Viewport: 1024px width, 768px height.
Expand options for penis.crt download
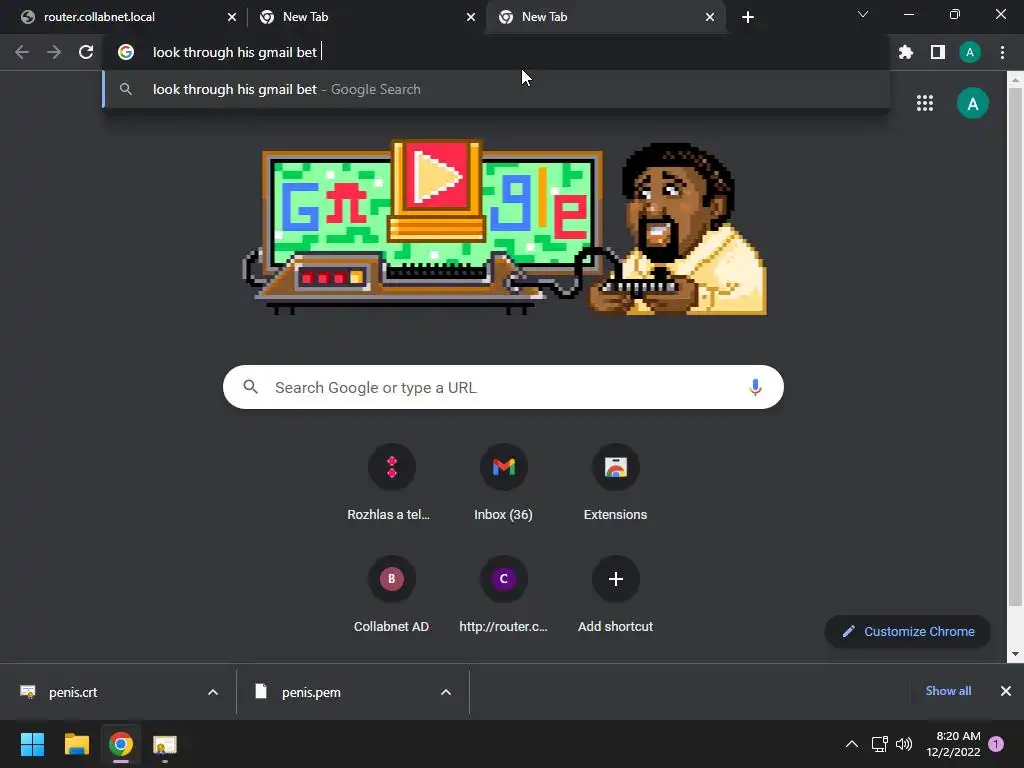[x=212, y=692]
